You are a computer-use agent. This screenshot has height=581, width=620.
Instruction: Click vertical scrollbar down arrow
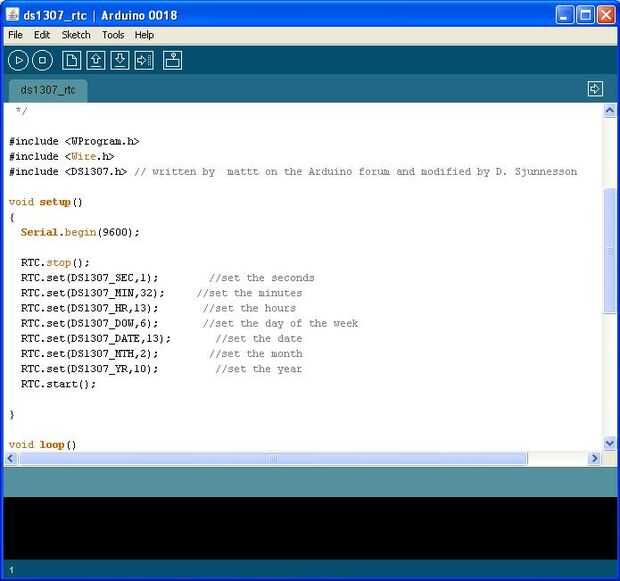tap(610, 443)
